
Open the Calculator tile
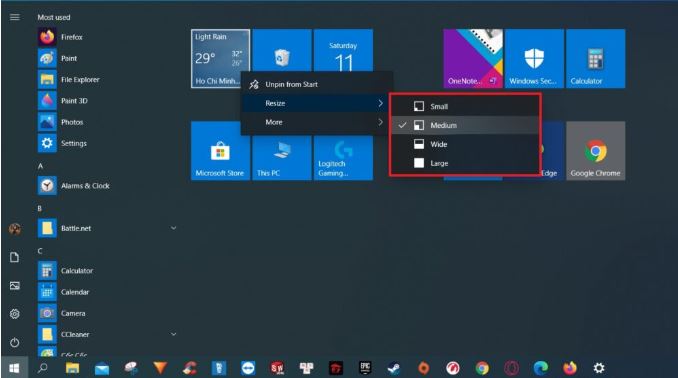pyautogui.click(x=595, y=59)
